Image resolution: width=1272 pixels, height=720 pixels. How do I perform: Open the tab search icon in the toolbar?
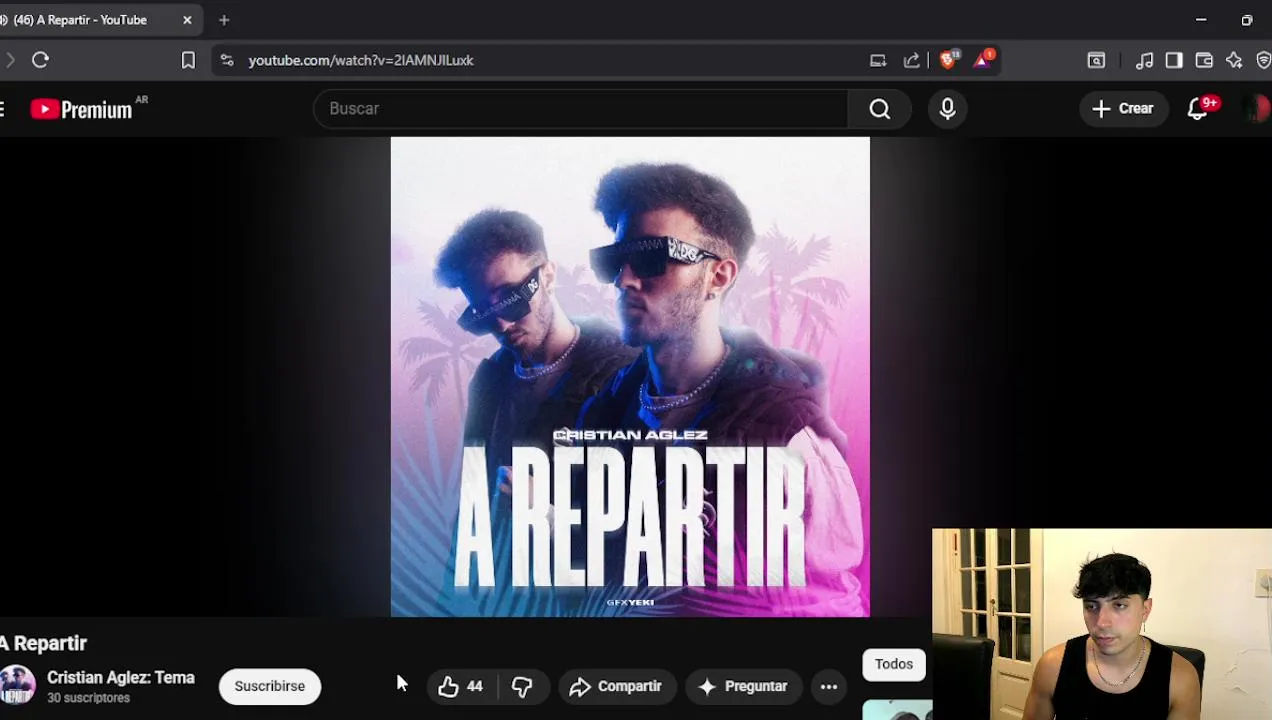click(1096, 60)
